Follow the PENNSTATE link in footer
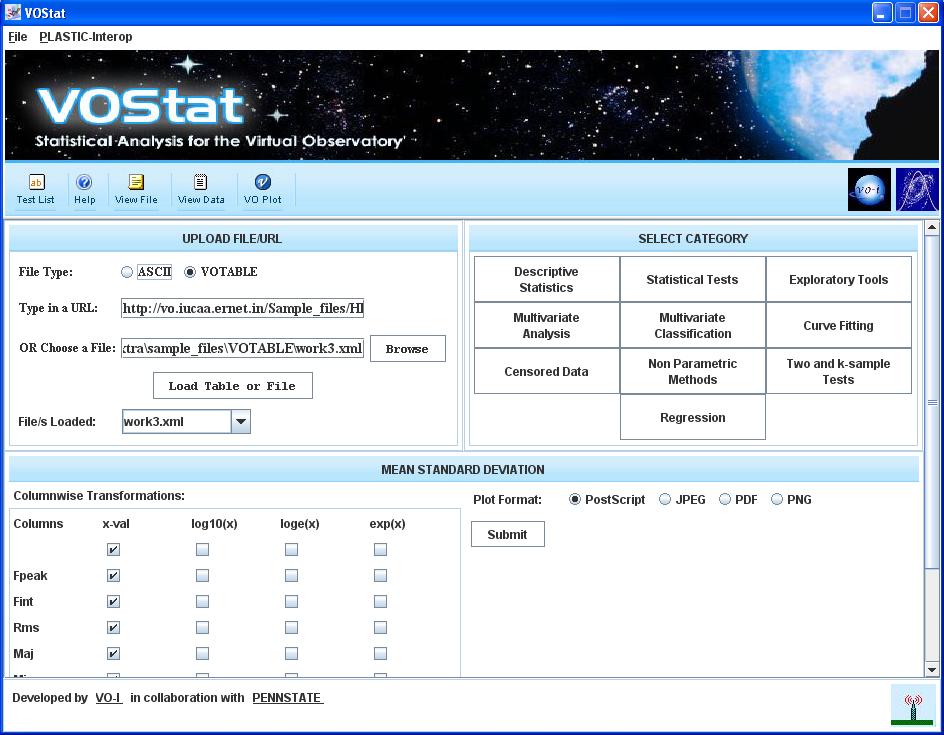Screen dimensions: 944x735 287,698
